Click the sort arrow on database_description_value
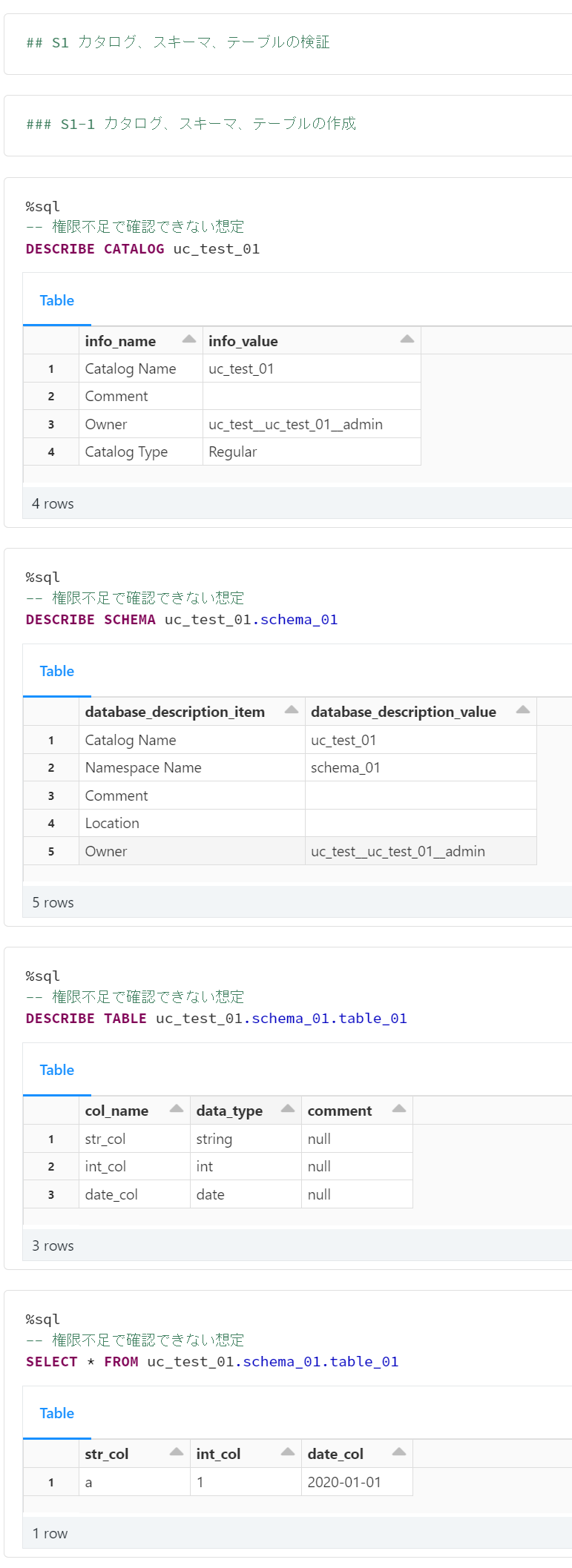 pyautogui.click(x=523, y=710)
